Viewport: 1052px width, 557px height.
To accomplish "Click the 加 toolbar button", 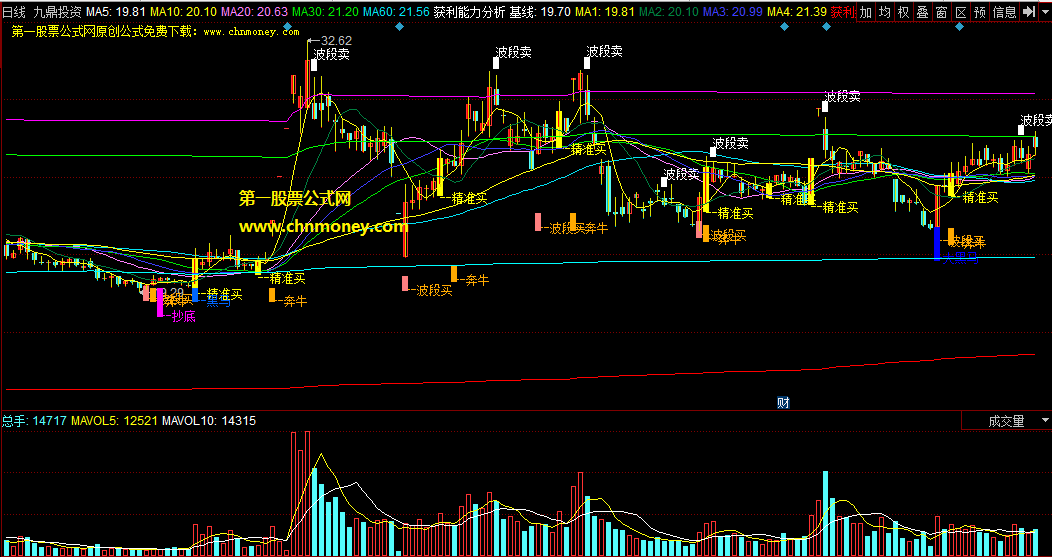I will [866, 11].
